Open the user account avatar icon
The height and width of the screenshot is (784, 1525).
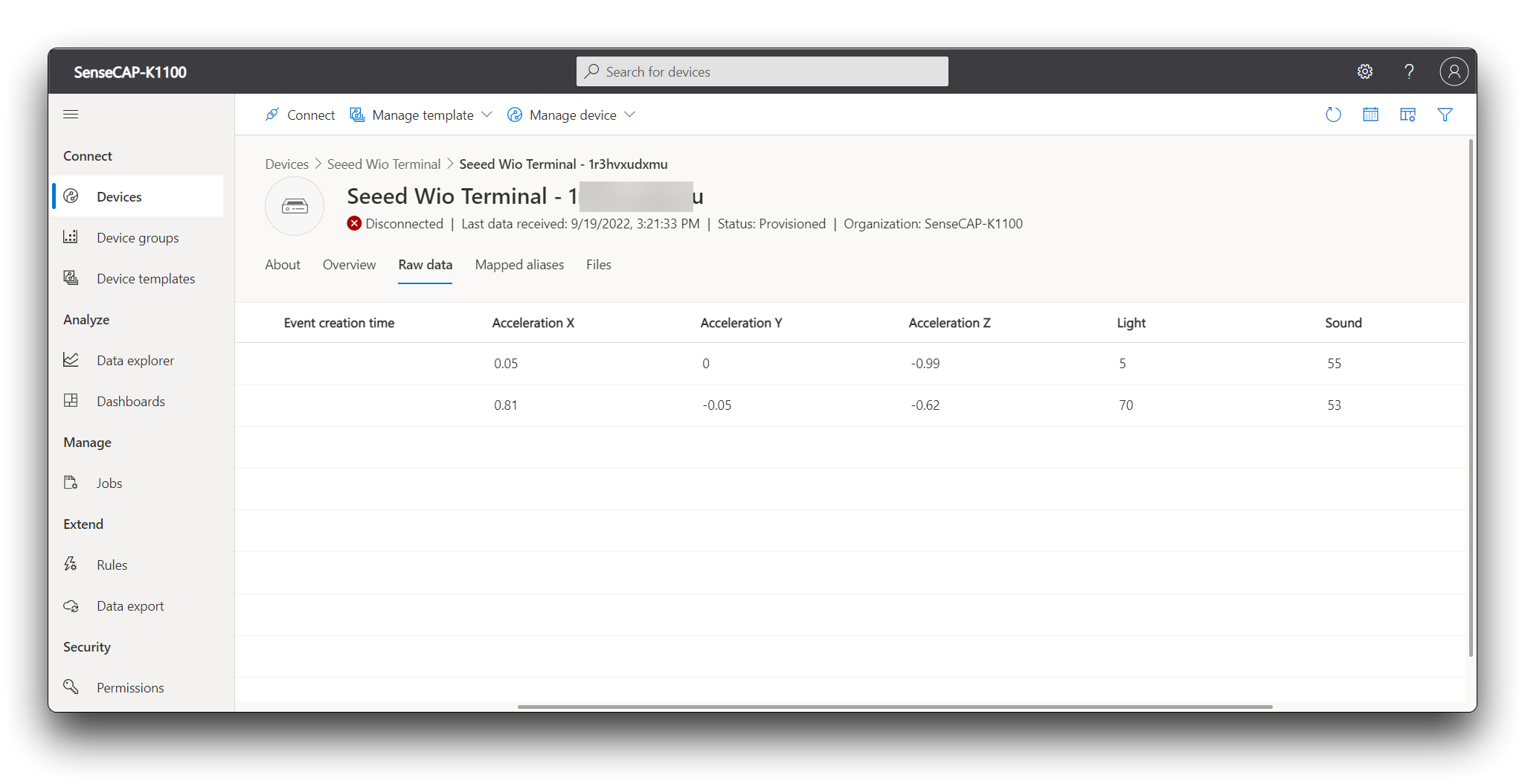1454,71
